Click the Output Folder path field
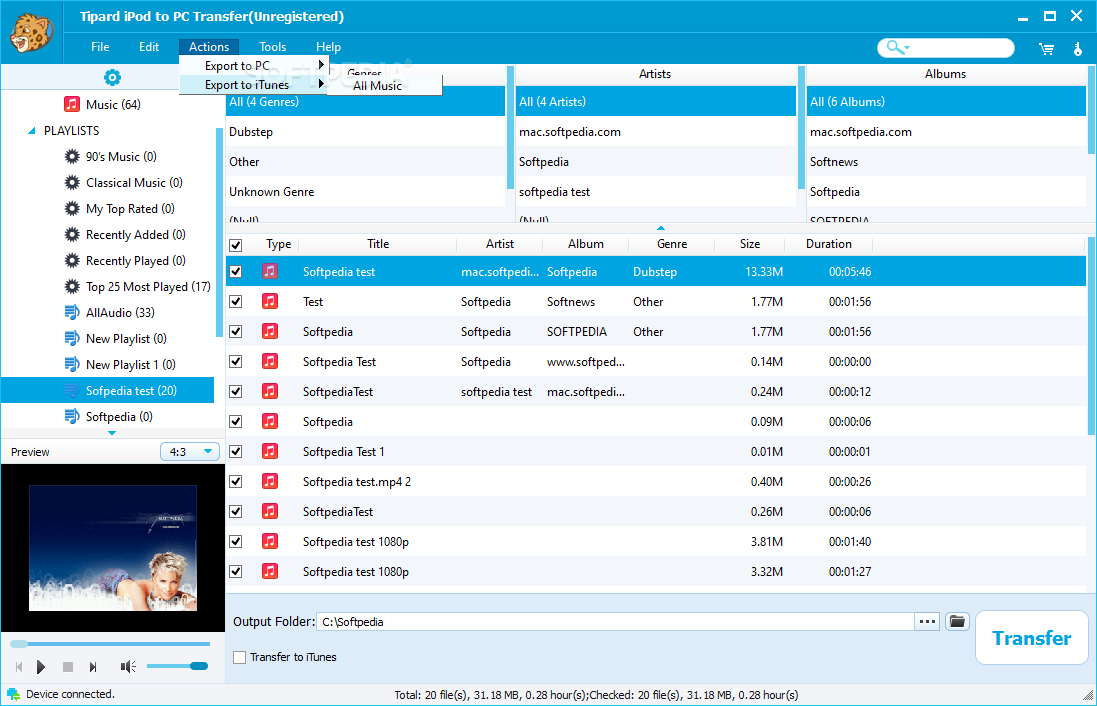The width and height of the screenshot is (1097, 706). click(x=616, y=621)
